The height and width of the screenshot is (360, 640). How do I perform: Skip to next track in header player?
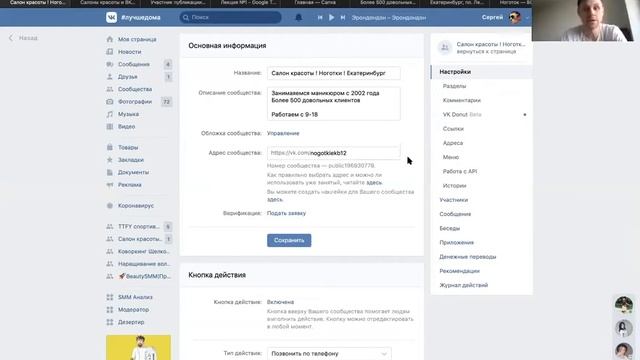tap(343, 18)
